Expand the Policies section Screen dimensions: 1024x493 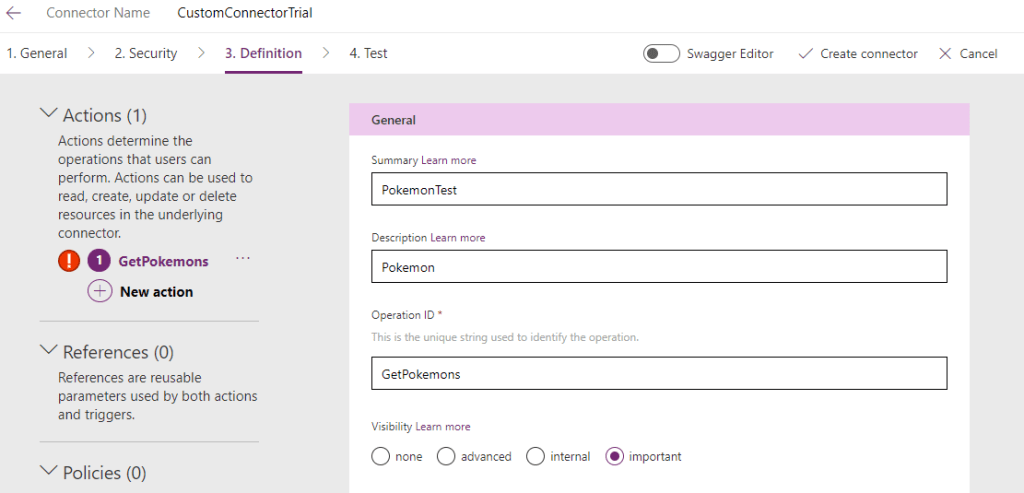48,471
